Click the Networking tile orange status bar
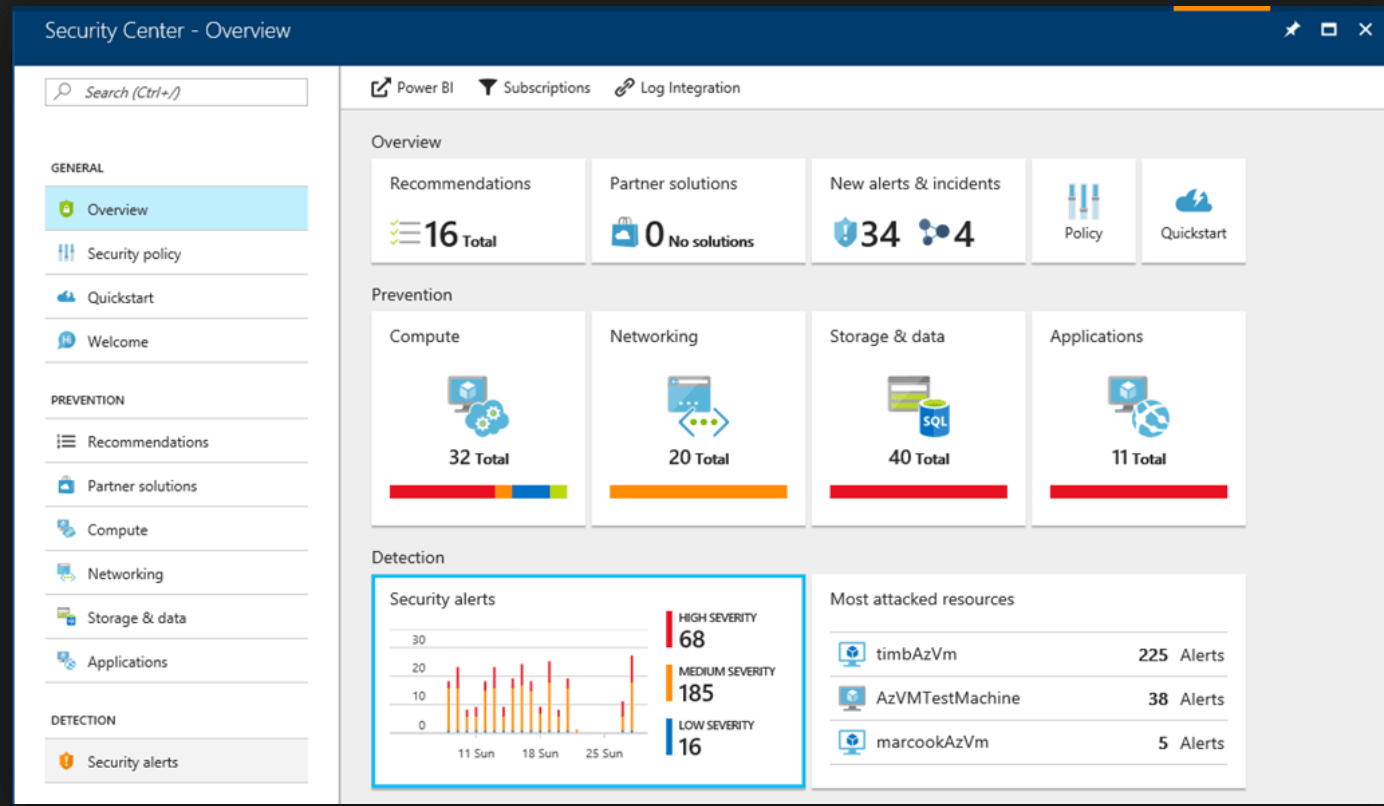 tap(698, 491)
